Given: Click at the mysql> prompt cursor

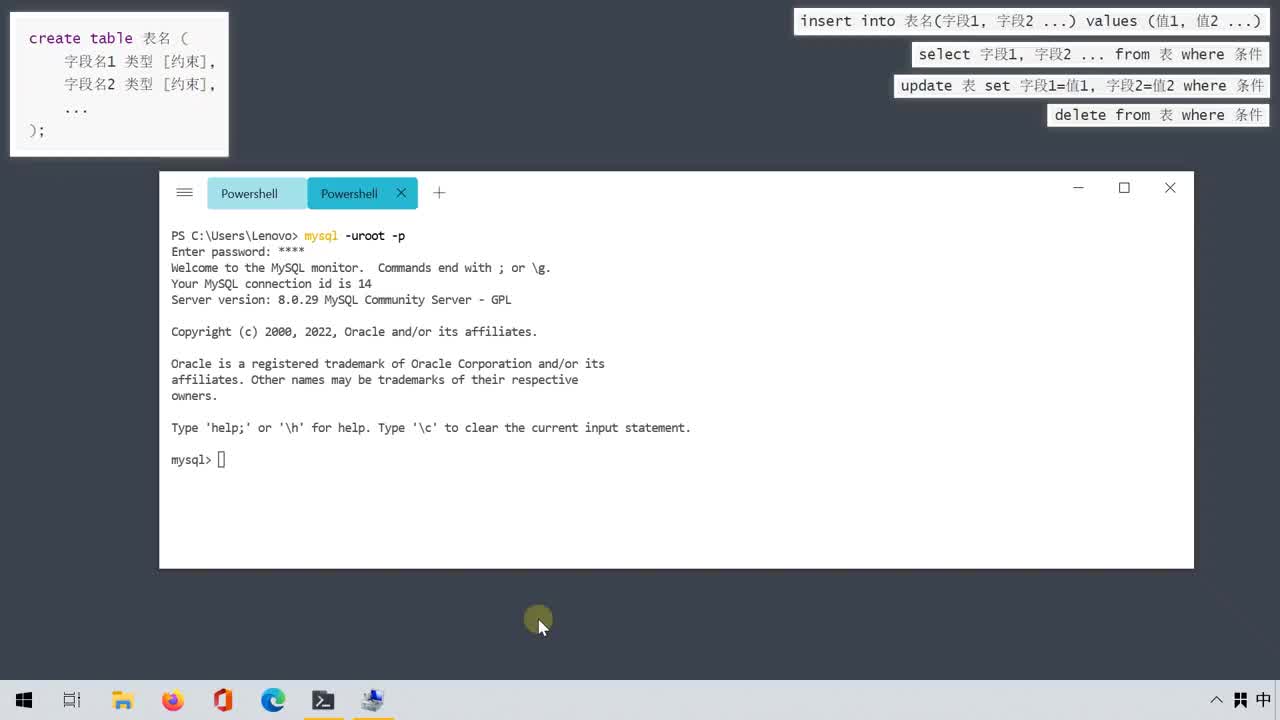Looking at the screenshot, I should click(222, 460).
